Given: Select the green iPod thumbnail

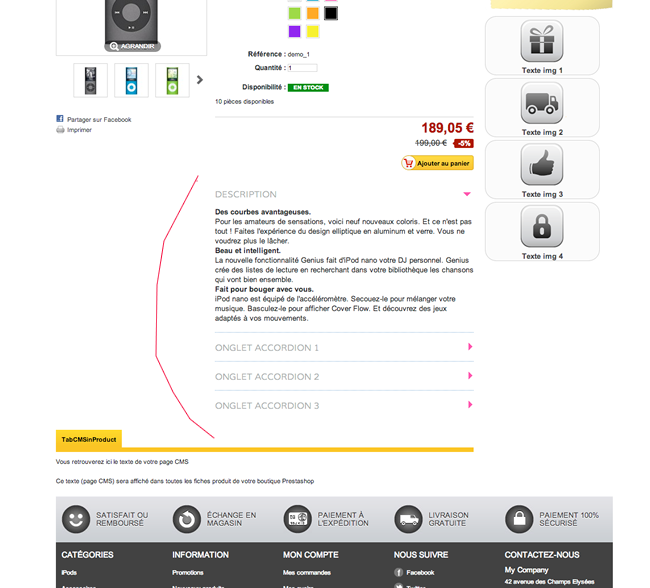Looking at the screenshot, I should pos(172,80).
